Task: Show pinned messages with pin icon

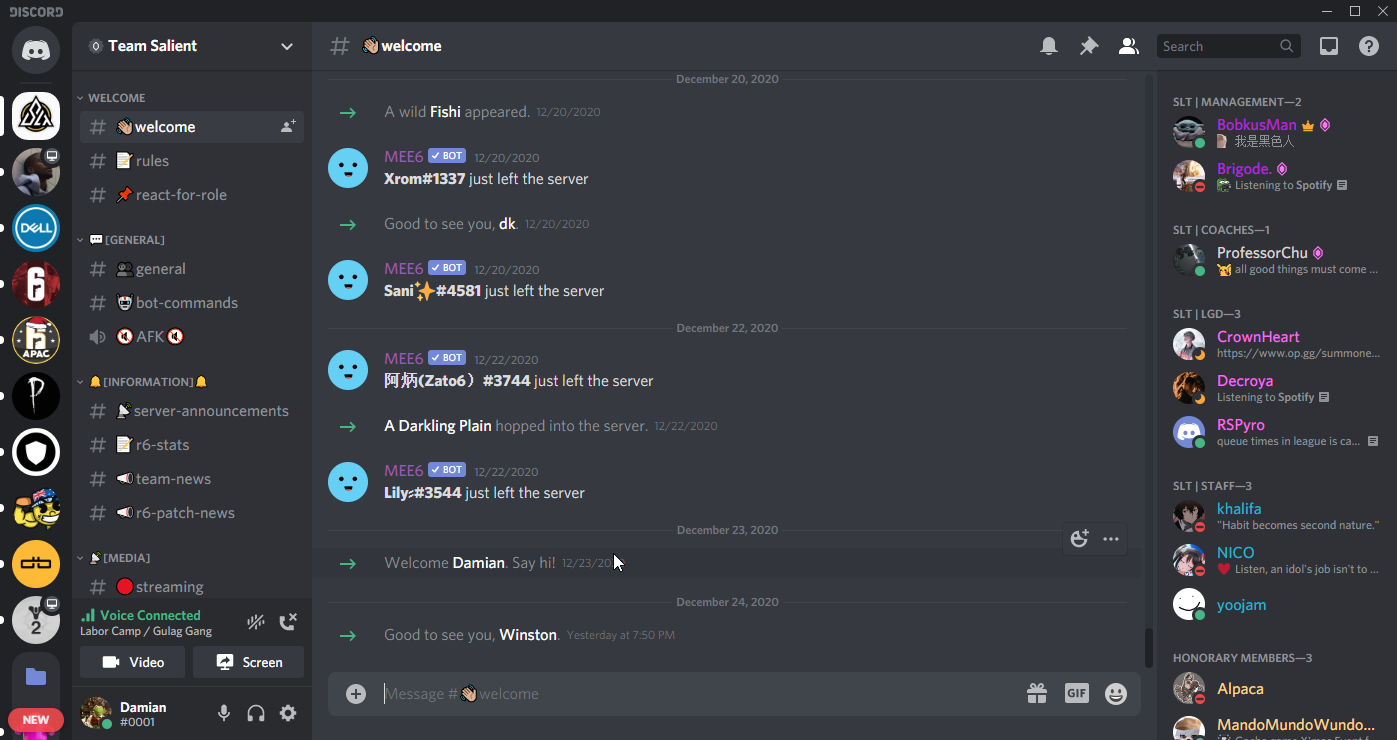Action: (x=1089, y=46)
